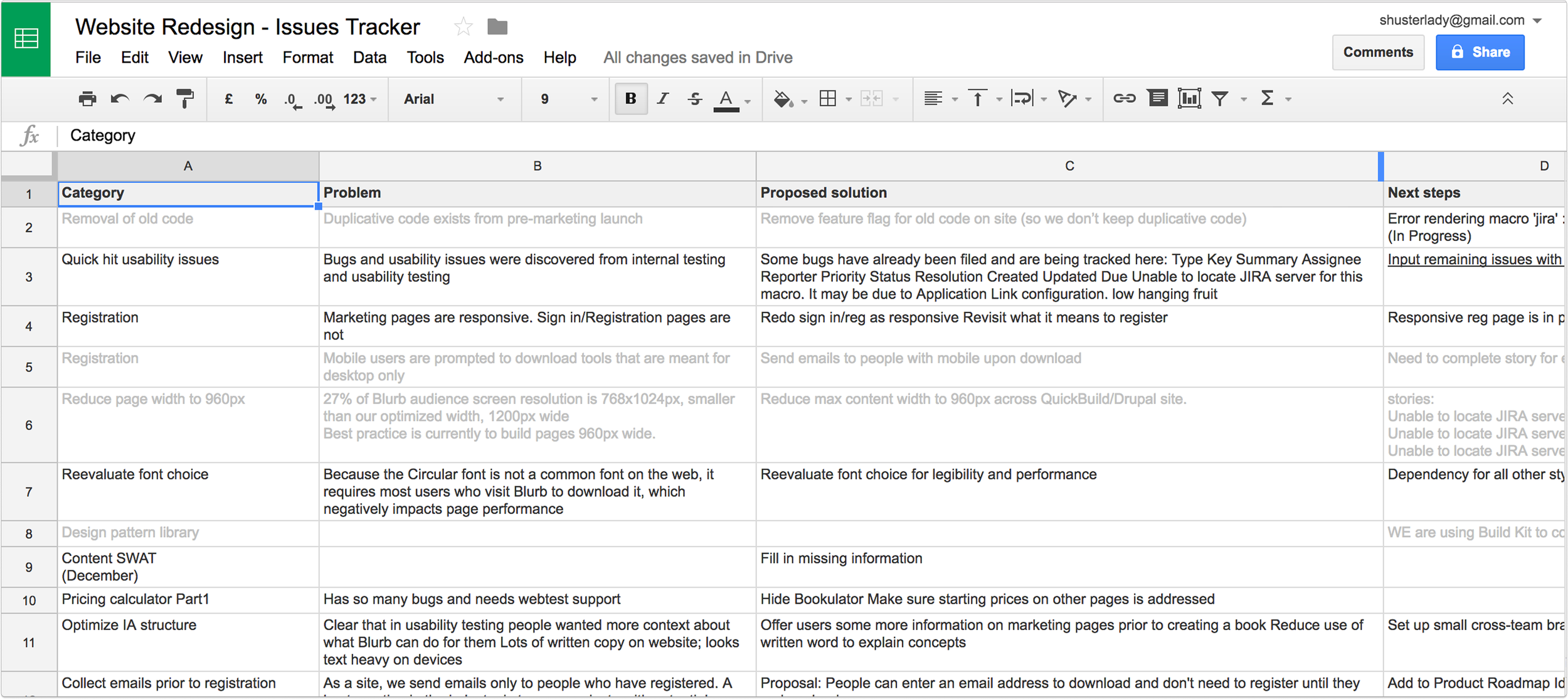This screenshot has height=699, width=1568.
Task: Click the Print icon in toolbar
Action: (x=88, y=99)
